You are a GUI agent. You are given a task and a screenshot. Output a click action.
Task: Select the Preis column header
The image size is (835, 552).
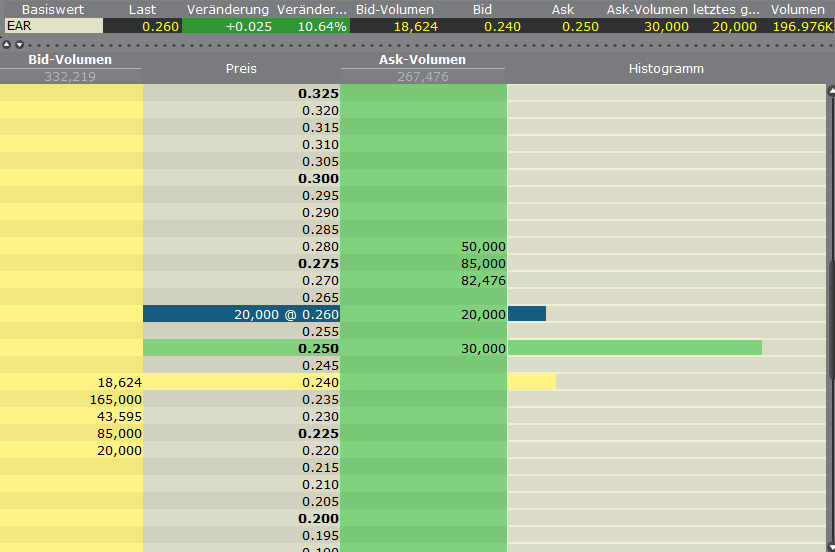241,69
